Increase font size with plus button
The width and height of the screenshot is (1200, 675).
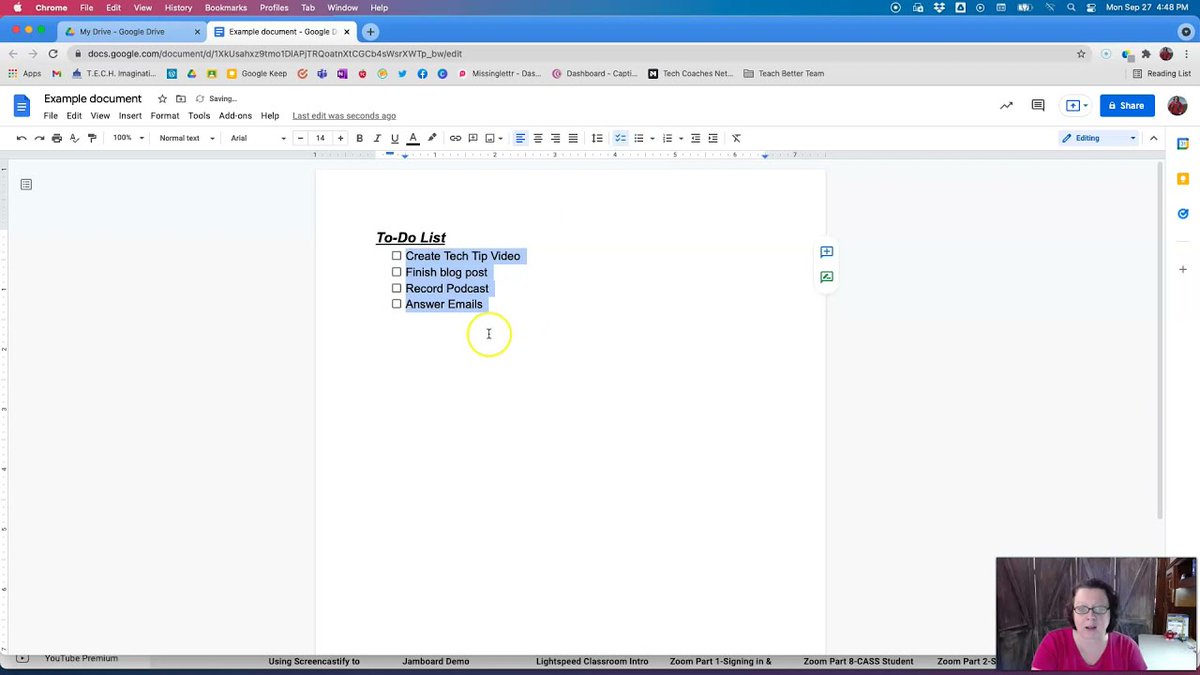(x=341, y=138)
